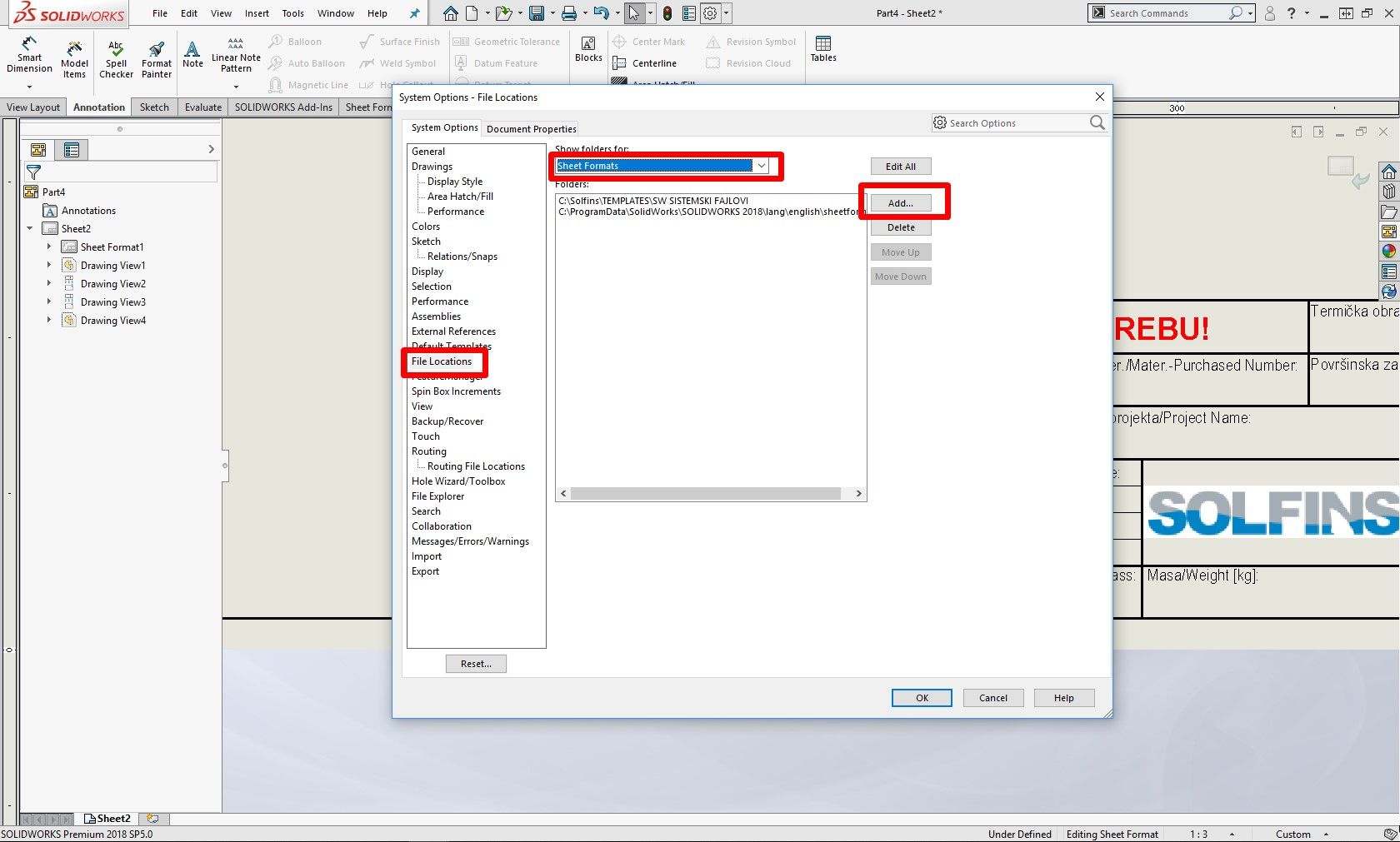Image resolution: width=1400 pixels, height=842 pixels.
Task: Expand Drawing View1 in the tree
Action: point(49,266)
